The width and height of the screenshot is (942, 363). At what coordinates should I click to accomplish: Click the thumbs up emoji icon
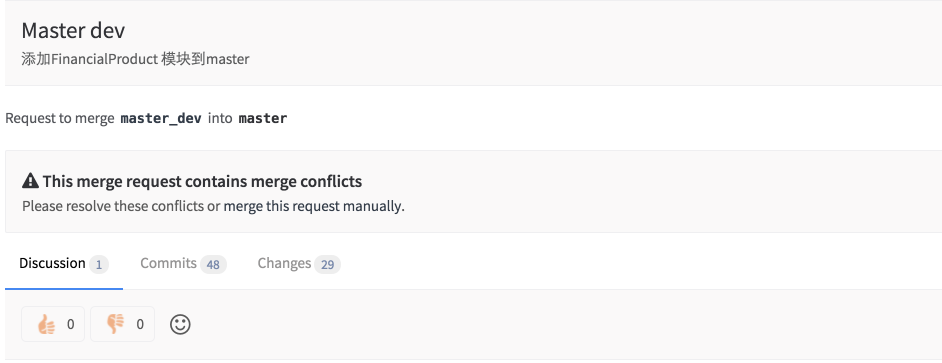pos(46,325)
